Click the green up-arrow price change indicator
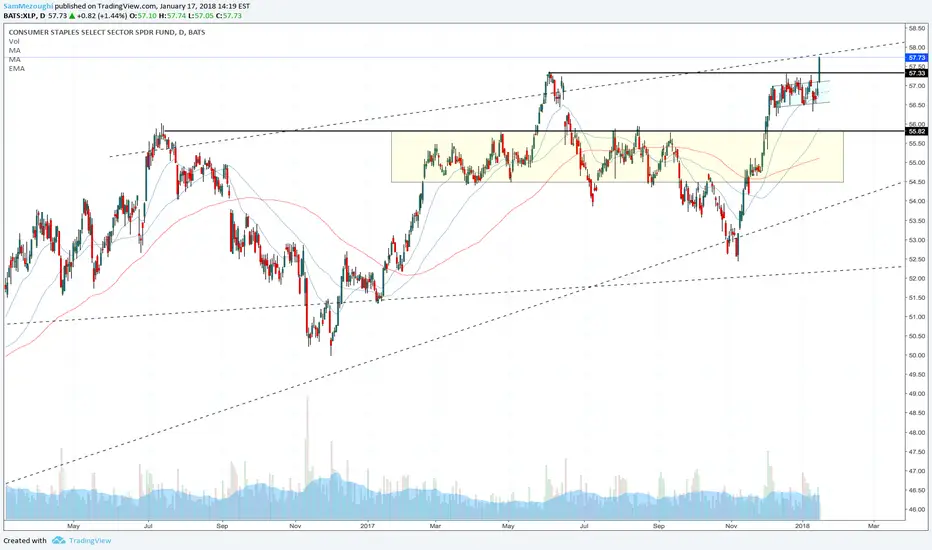The image size is (932, 550). [72, 16]
